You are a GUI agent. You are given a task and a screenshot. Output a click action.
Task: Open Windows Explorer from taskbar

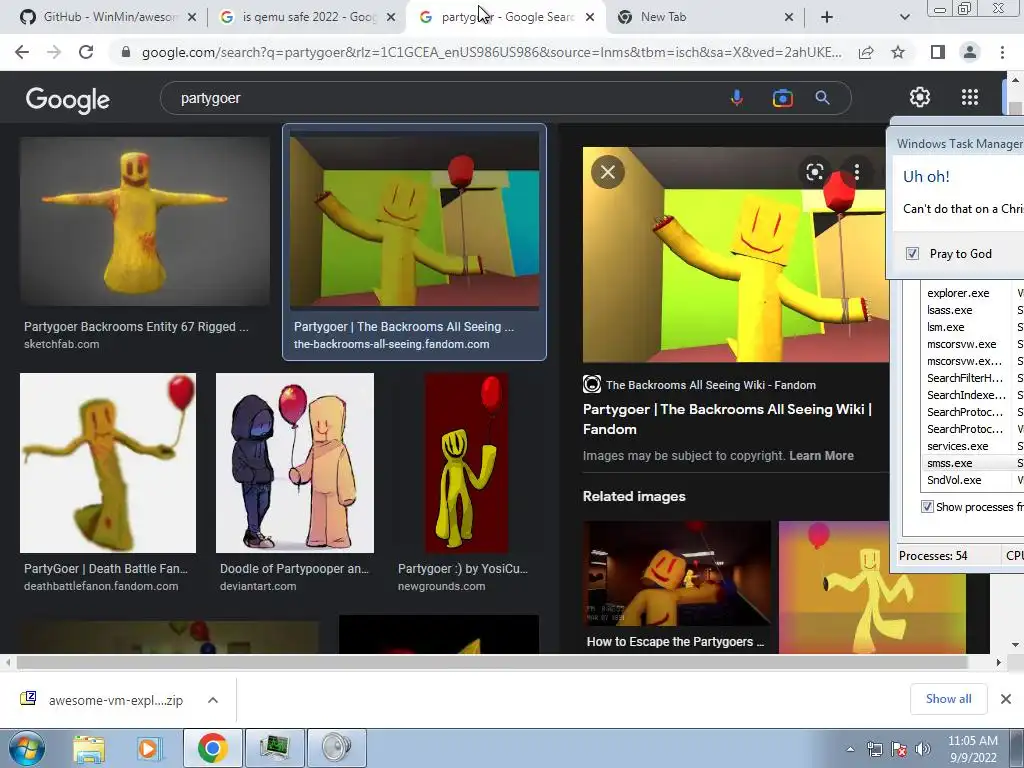89,748
